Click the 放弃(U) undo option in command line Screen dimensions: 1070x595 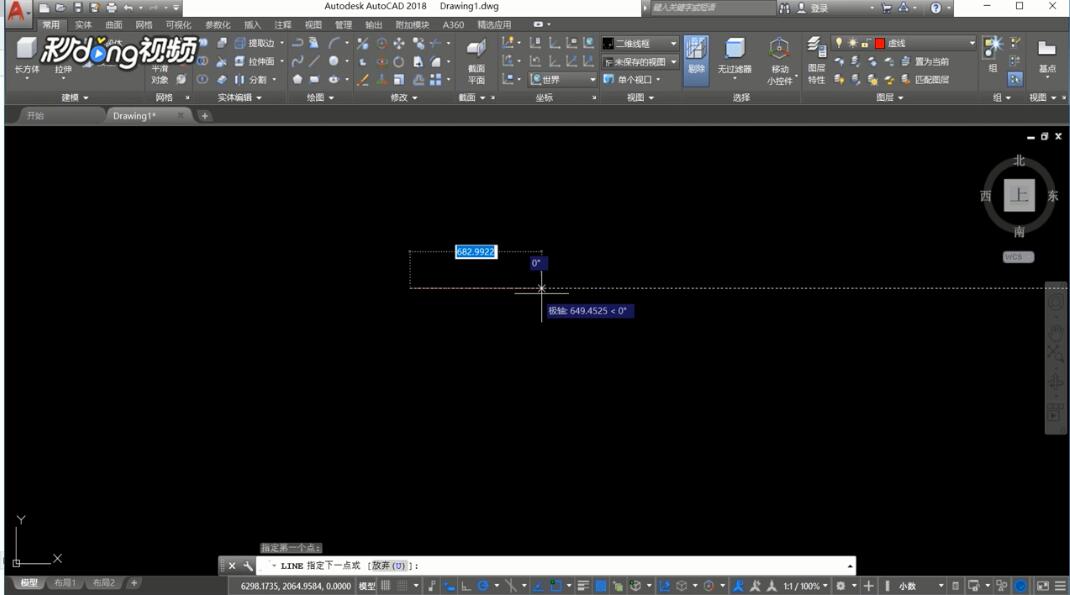click(389, 566)
